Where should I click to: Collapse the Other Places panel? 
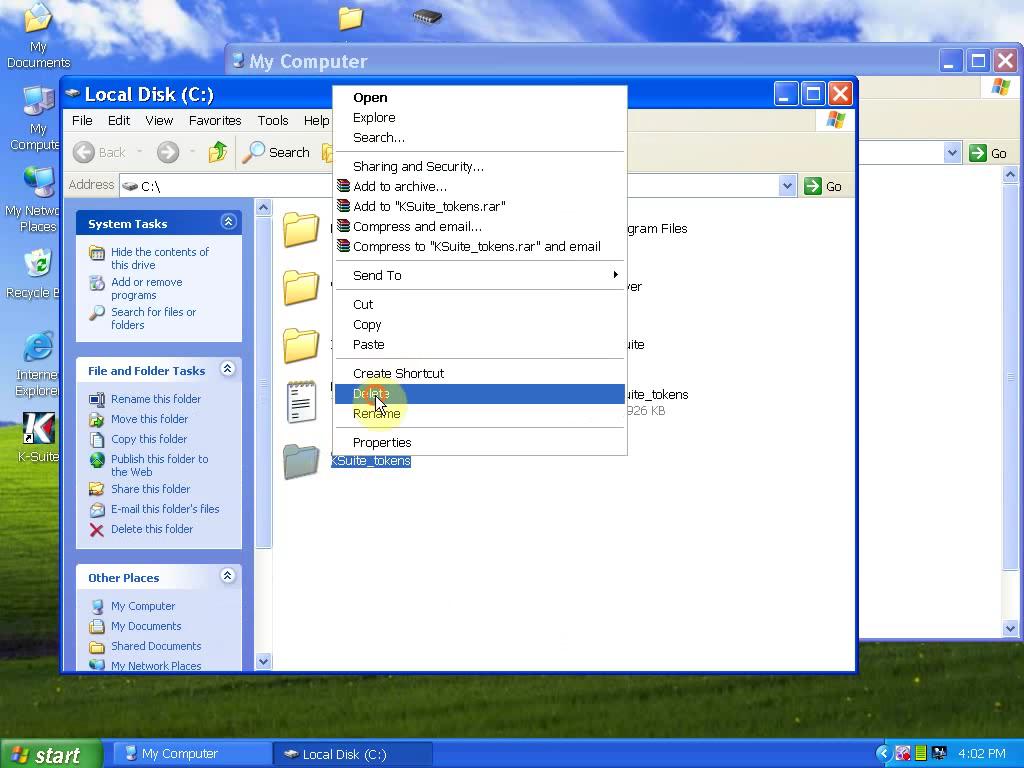(227, 576)
